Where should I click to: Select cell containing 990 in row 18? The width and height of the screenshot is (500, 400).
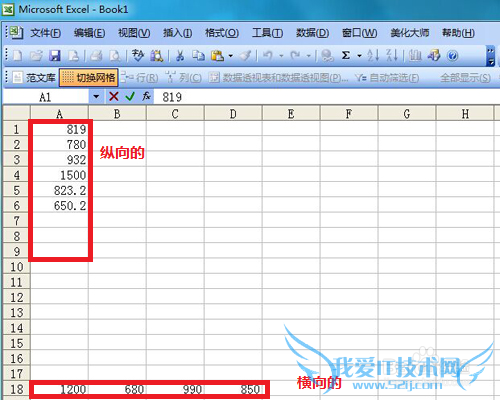(x=175, y=389)
